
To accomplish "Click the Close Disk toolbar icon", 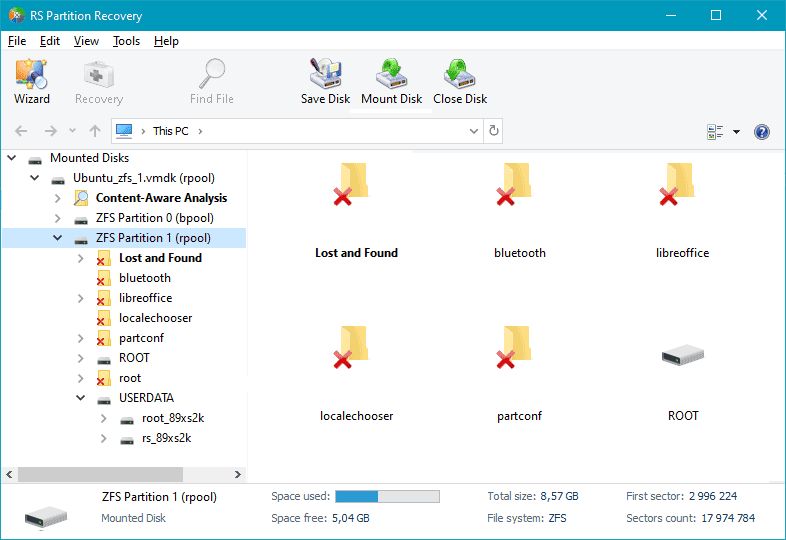I will 460,81.
